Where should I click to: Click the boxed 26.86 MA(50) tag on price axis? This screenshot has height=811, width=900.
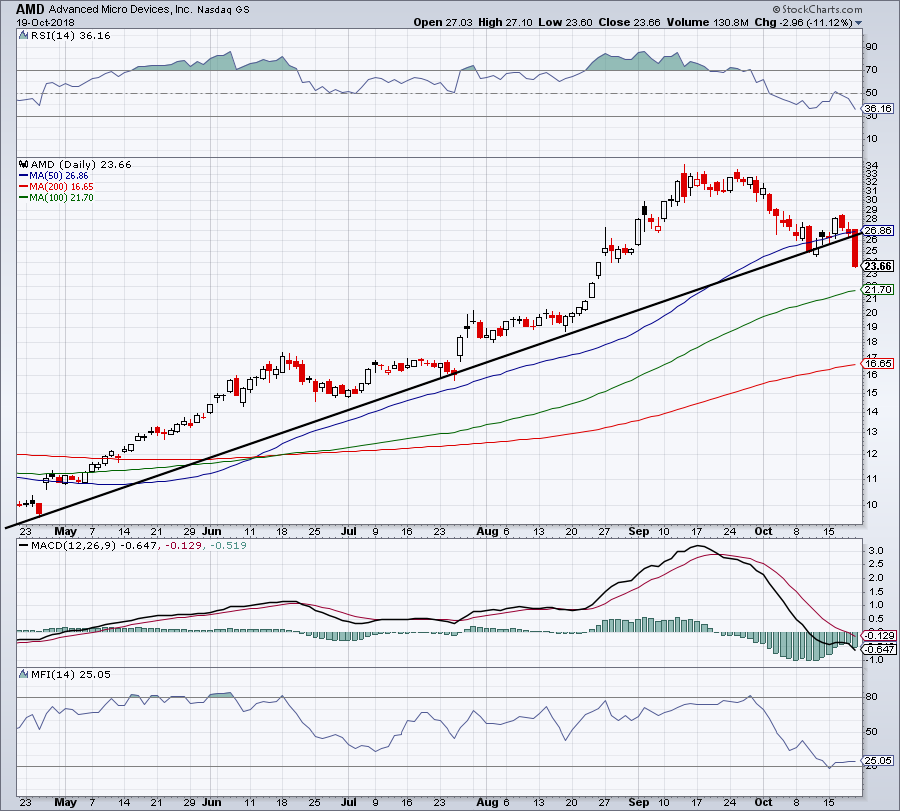tap(878, 230)
